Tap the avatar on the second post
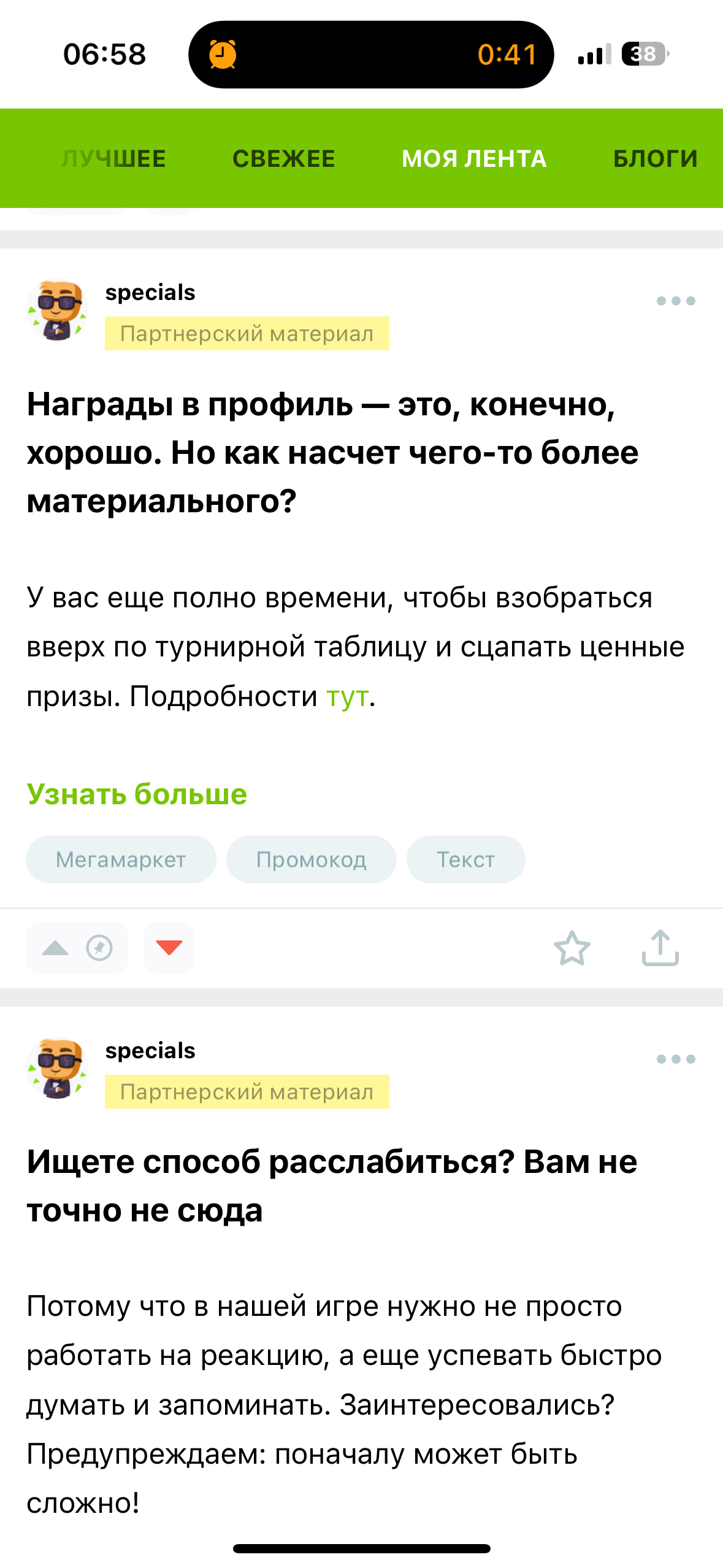 point(58,1069)
